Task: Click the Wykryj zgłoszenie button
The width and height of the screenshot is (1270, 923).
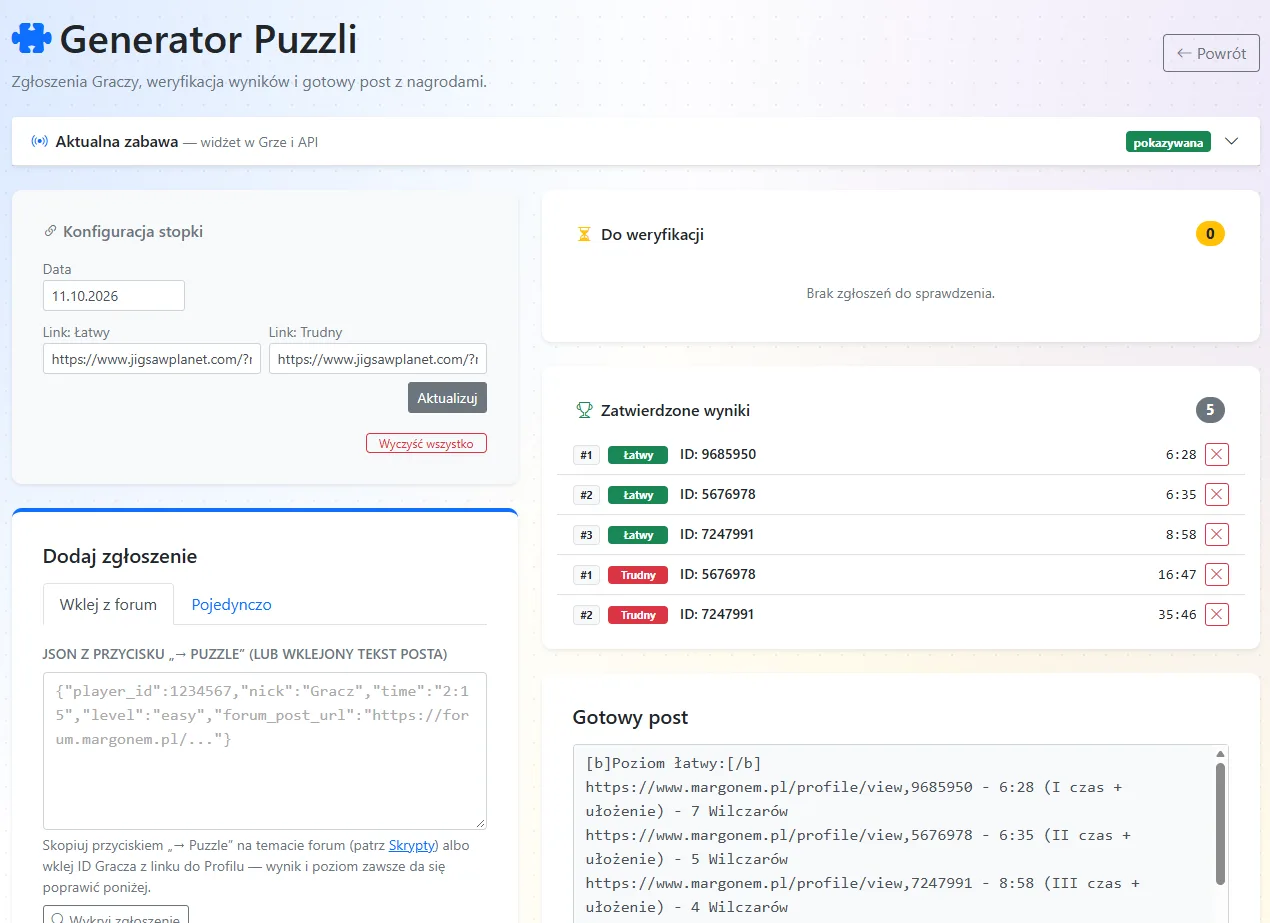Action: click(116, 914)
